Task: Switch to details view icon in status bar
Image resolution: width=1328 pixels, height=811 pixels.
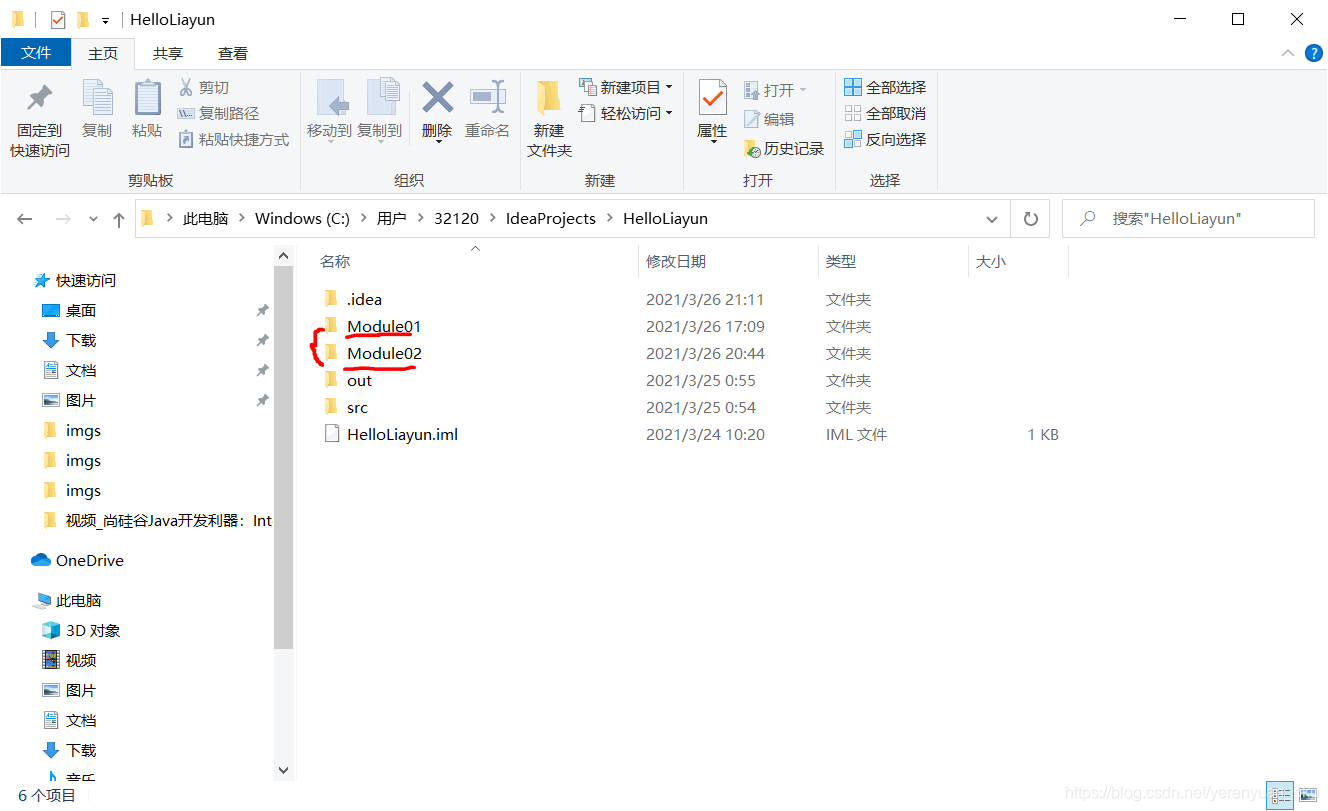Action: click(x=1279, y=796)
